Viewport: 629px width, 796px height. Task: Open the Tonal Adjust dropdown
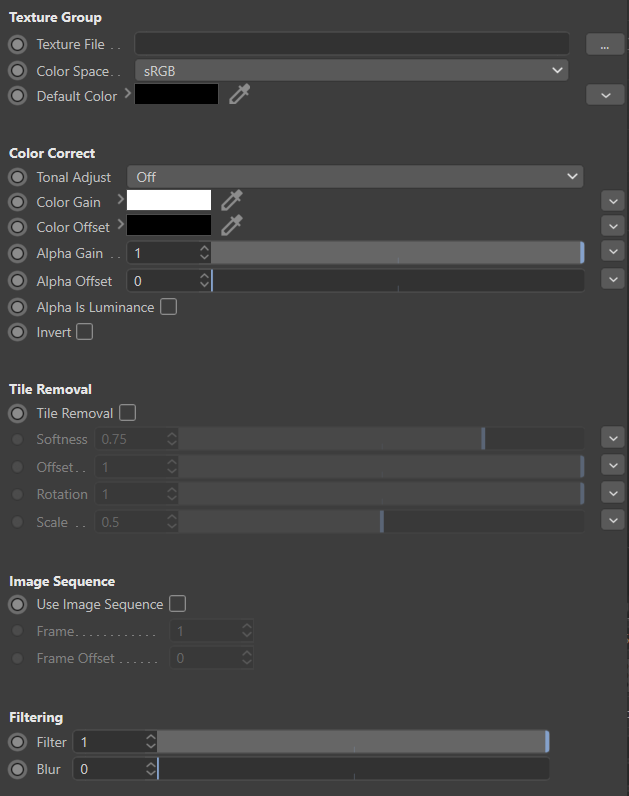(x=355, y=177)
